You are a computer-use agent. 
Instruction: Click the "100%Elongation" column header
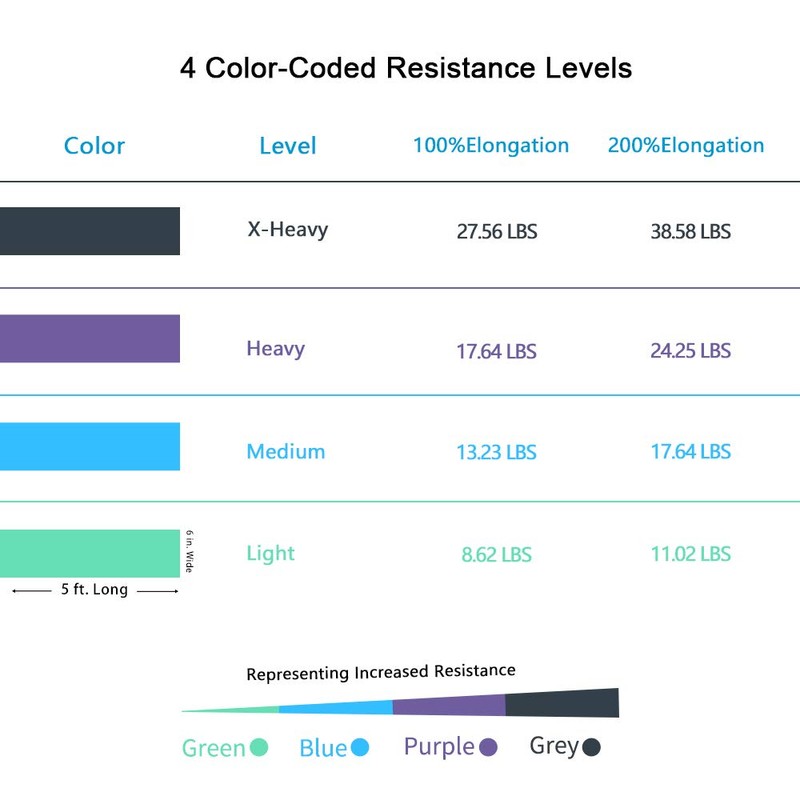tap(491, 145)
